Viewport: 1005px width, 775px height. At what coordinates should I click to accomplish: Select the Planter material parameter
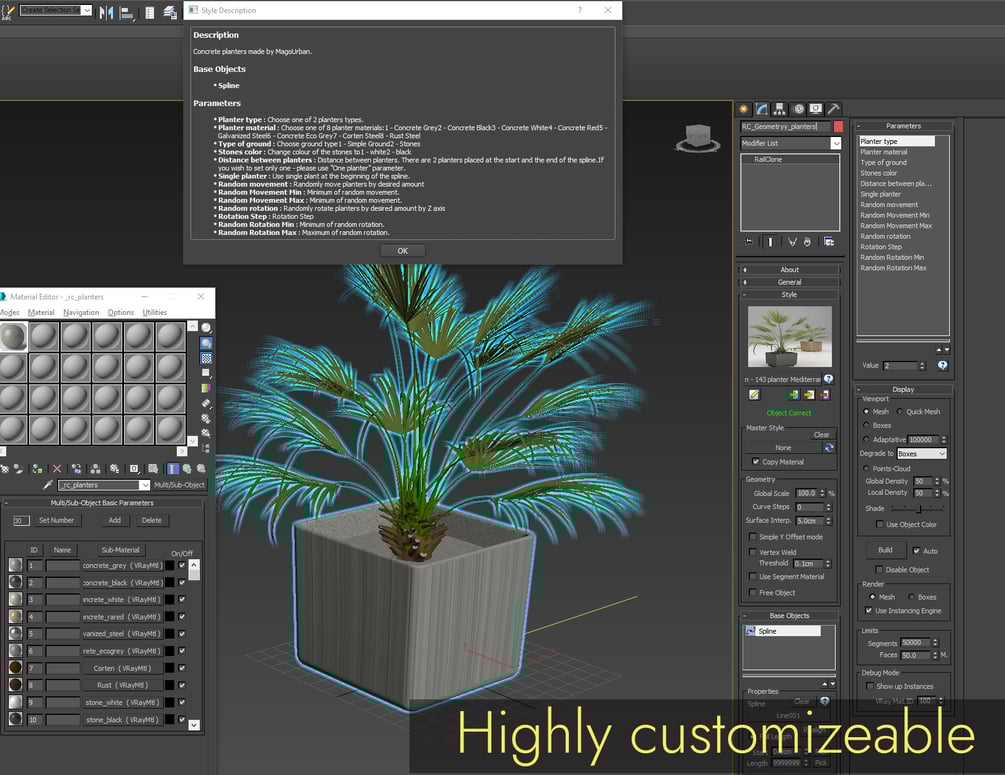(884, 152)
